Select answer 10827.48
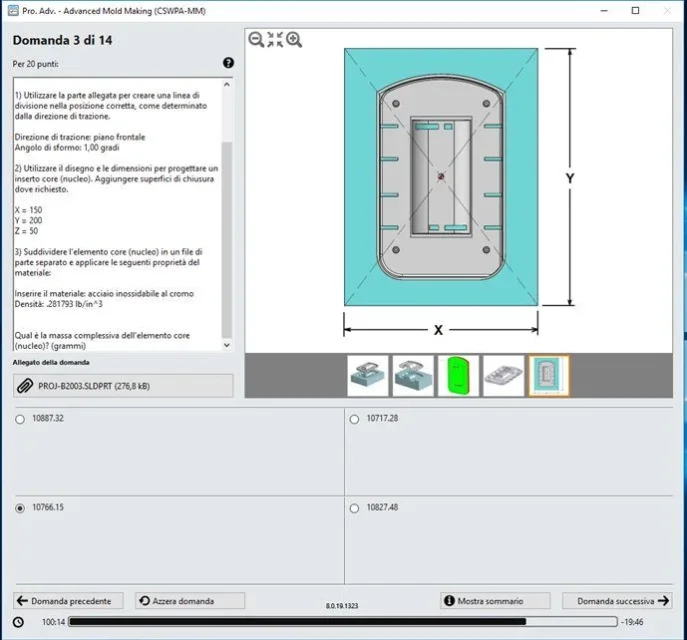 point(354,508)
